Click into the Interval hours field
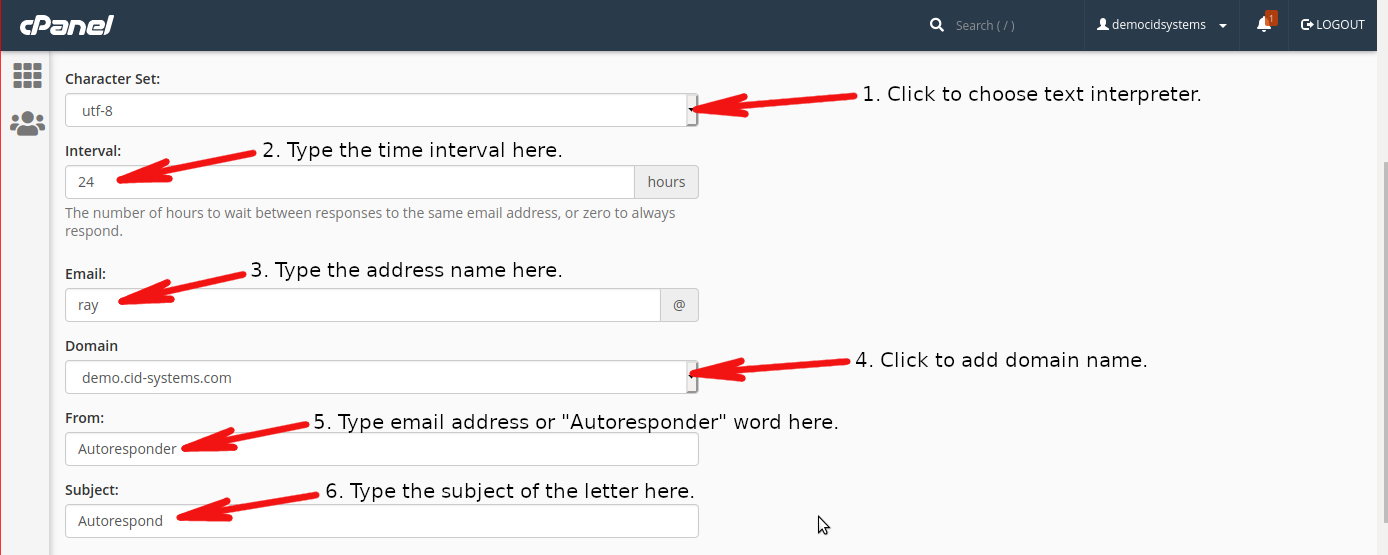The width and height of the screenshot is (1388, 555). click(350, 182)
